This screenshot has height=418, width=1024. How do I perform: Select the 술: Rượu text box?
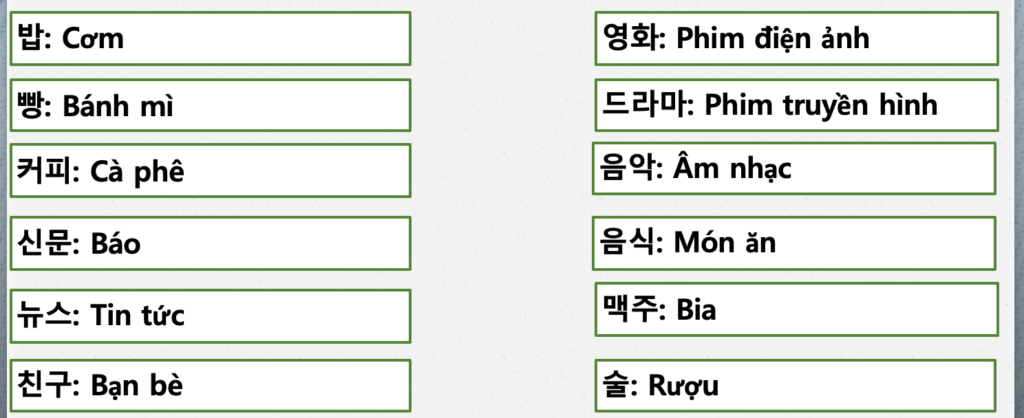pyautogui.click(x=796, y=384)
